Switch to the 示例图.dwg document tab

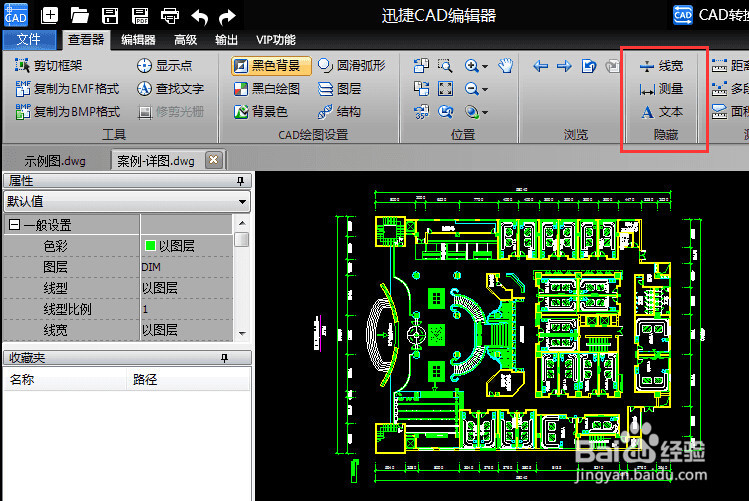pyautogui.click(x=55, y=161)
